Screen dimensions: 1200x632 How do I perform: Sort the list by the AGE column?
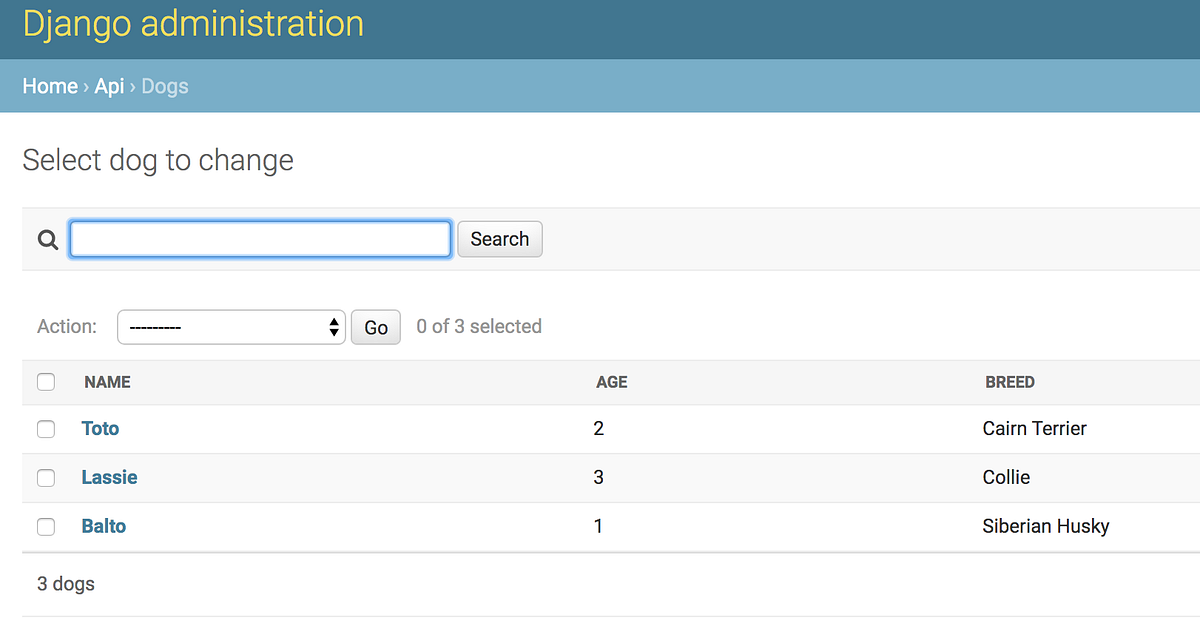point(611,382)
